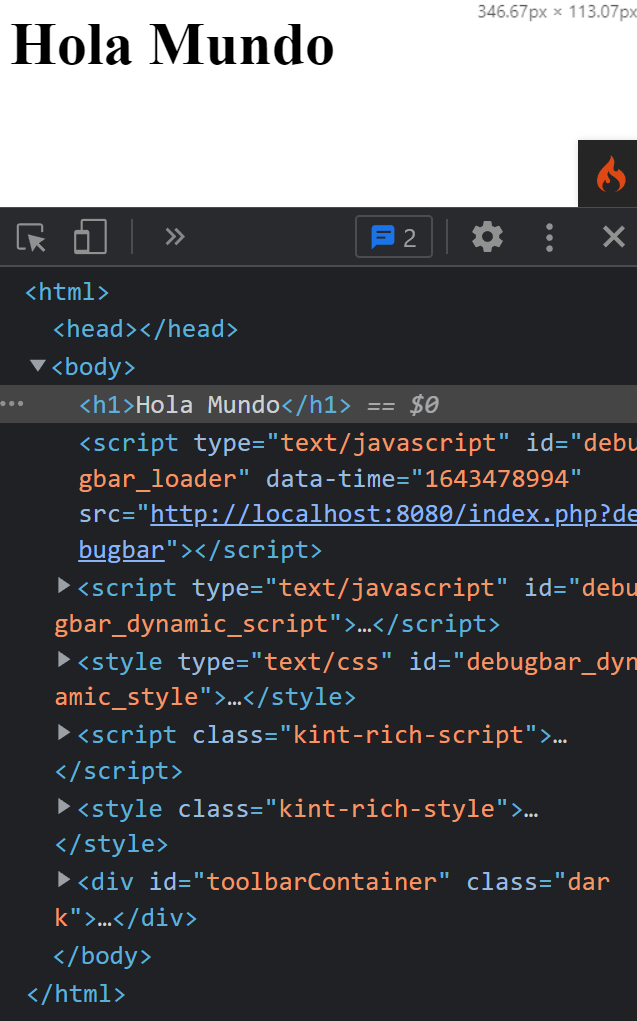Viewport: 637px width, 1021px height.
Task: Open the 2 console messages badge
Action: pos(394,237)
